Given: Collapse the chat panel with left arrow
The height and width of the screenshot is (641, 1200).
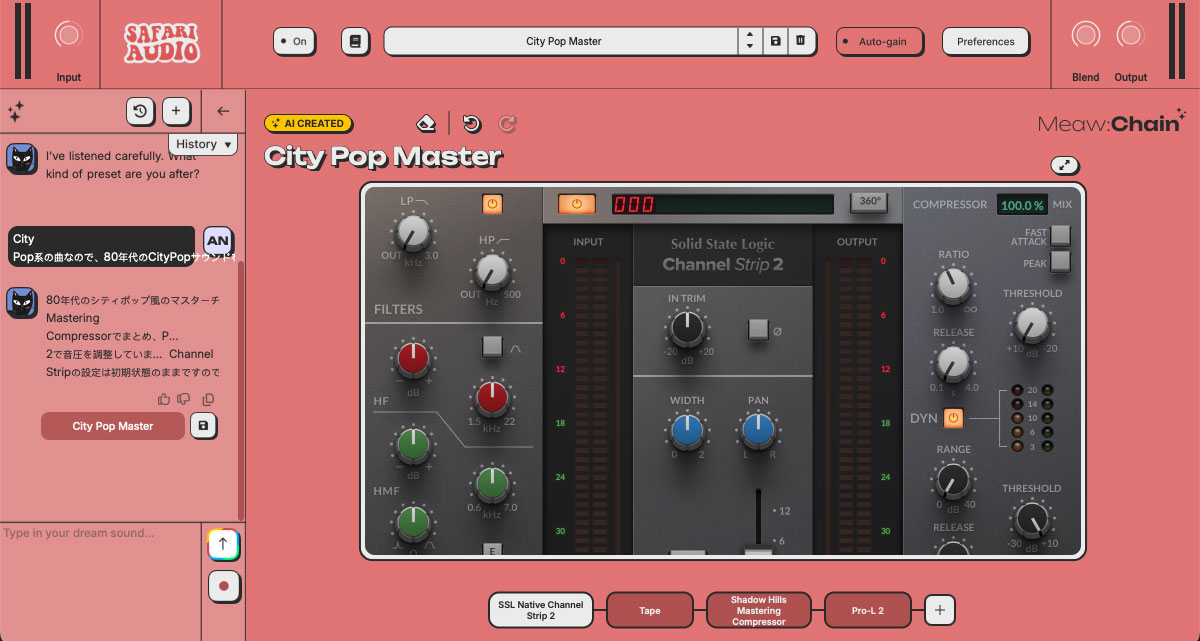Looking at the screenshot, I should click(223, 111).
